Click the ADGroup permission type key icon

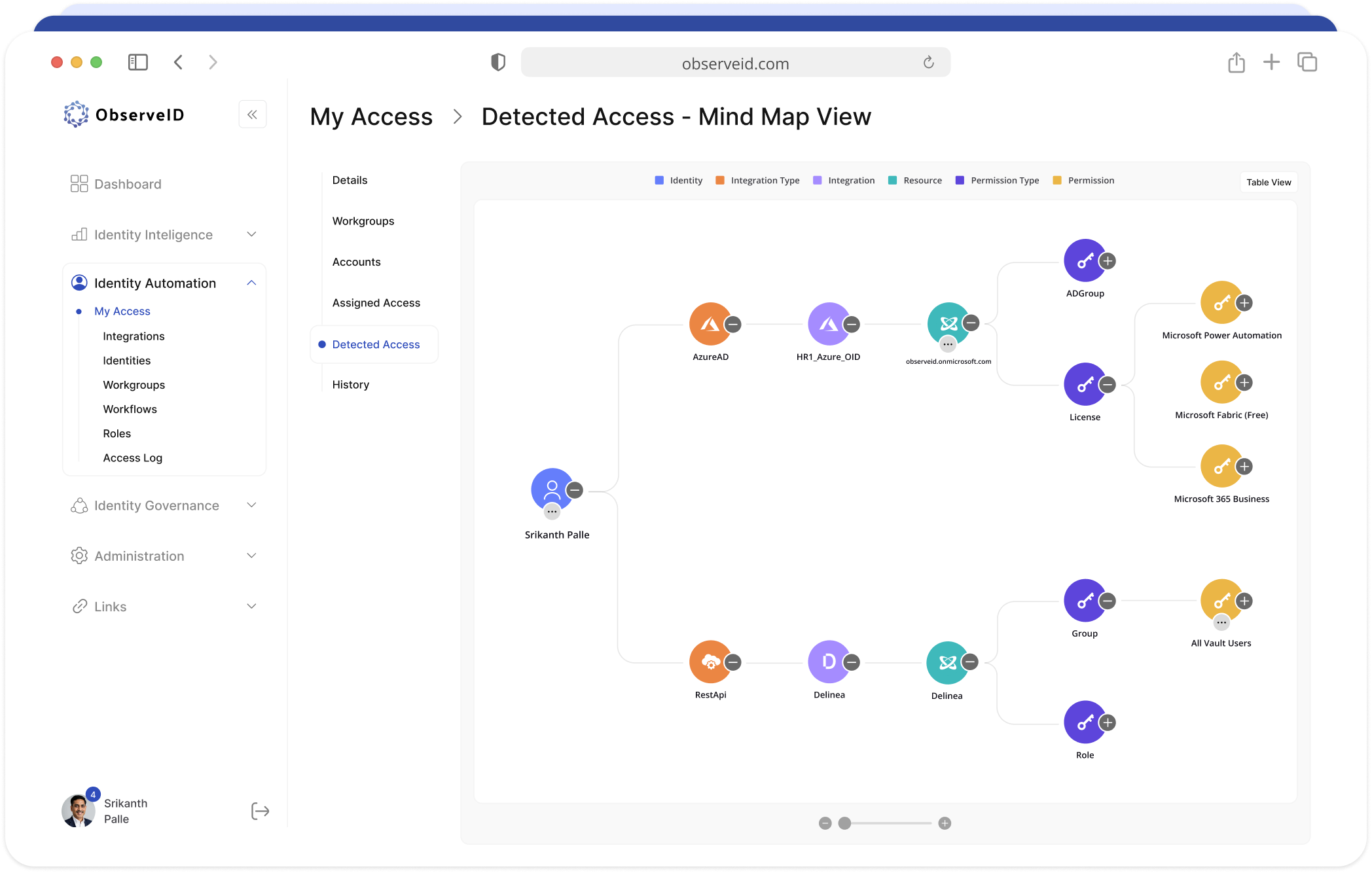point(1084,260)
